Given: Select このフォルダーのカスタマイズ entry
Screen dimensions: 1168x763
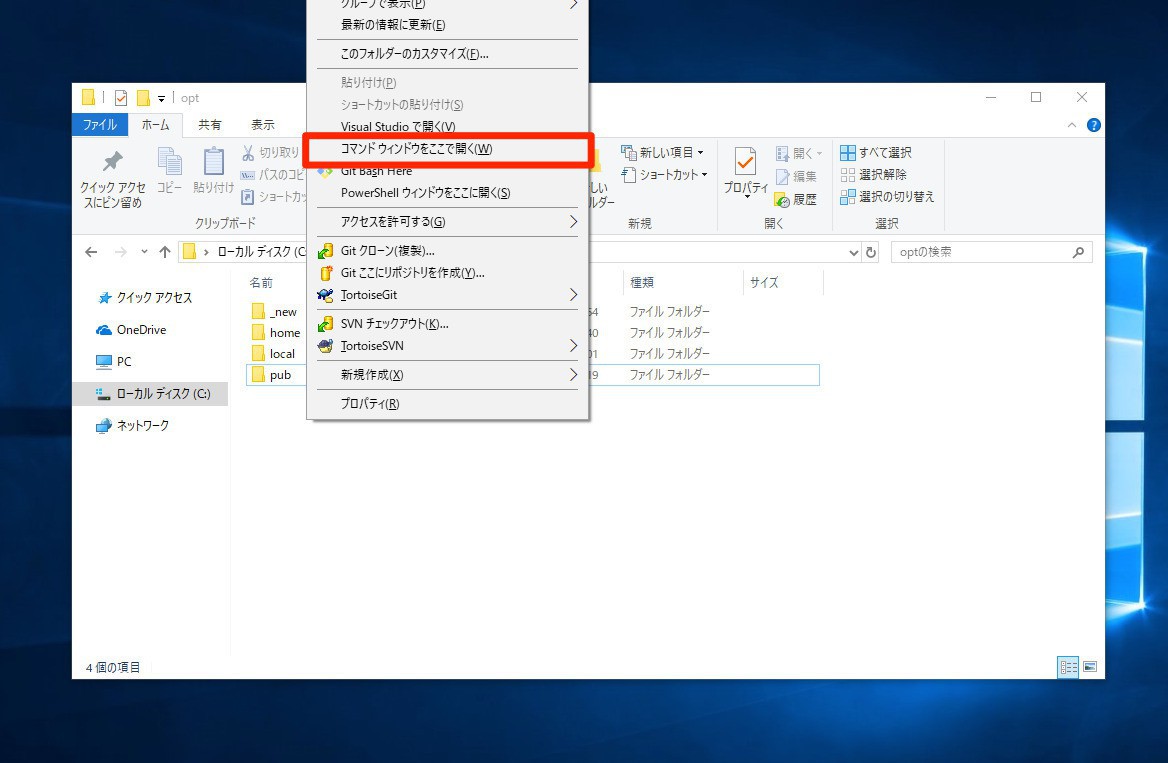Looking at the screenshot, I should pyautogui.click(x=447, y=54).
